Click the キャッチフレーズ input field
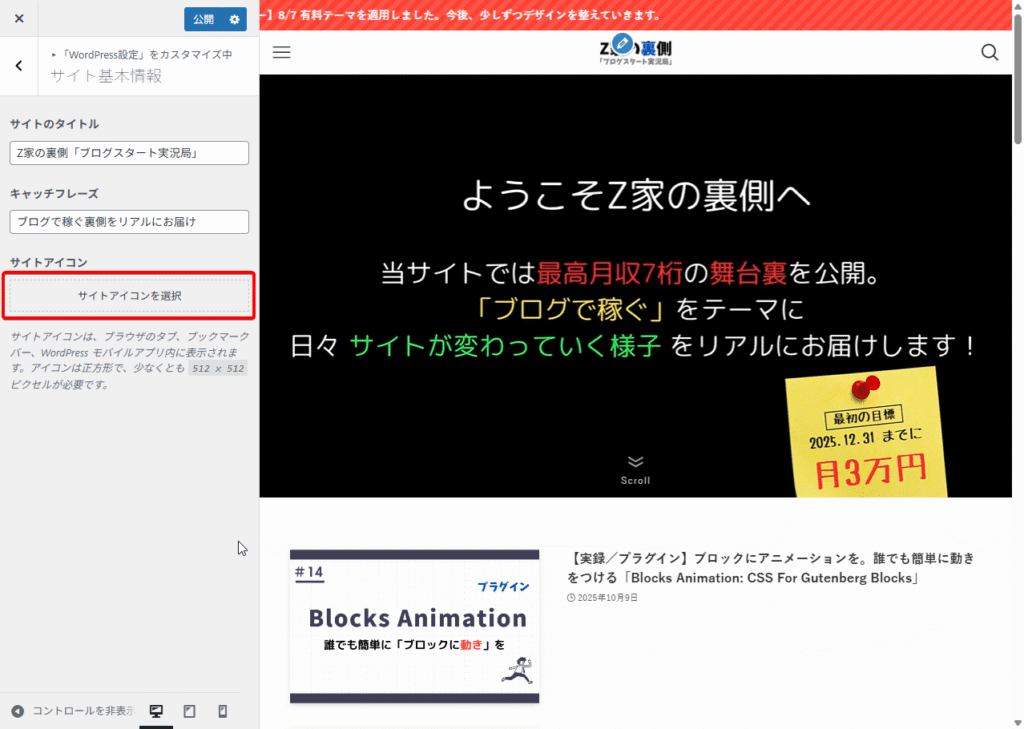1024x729 pixels. coord(129,222)
